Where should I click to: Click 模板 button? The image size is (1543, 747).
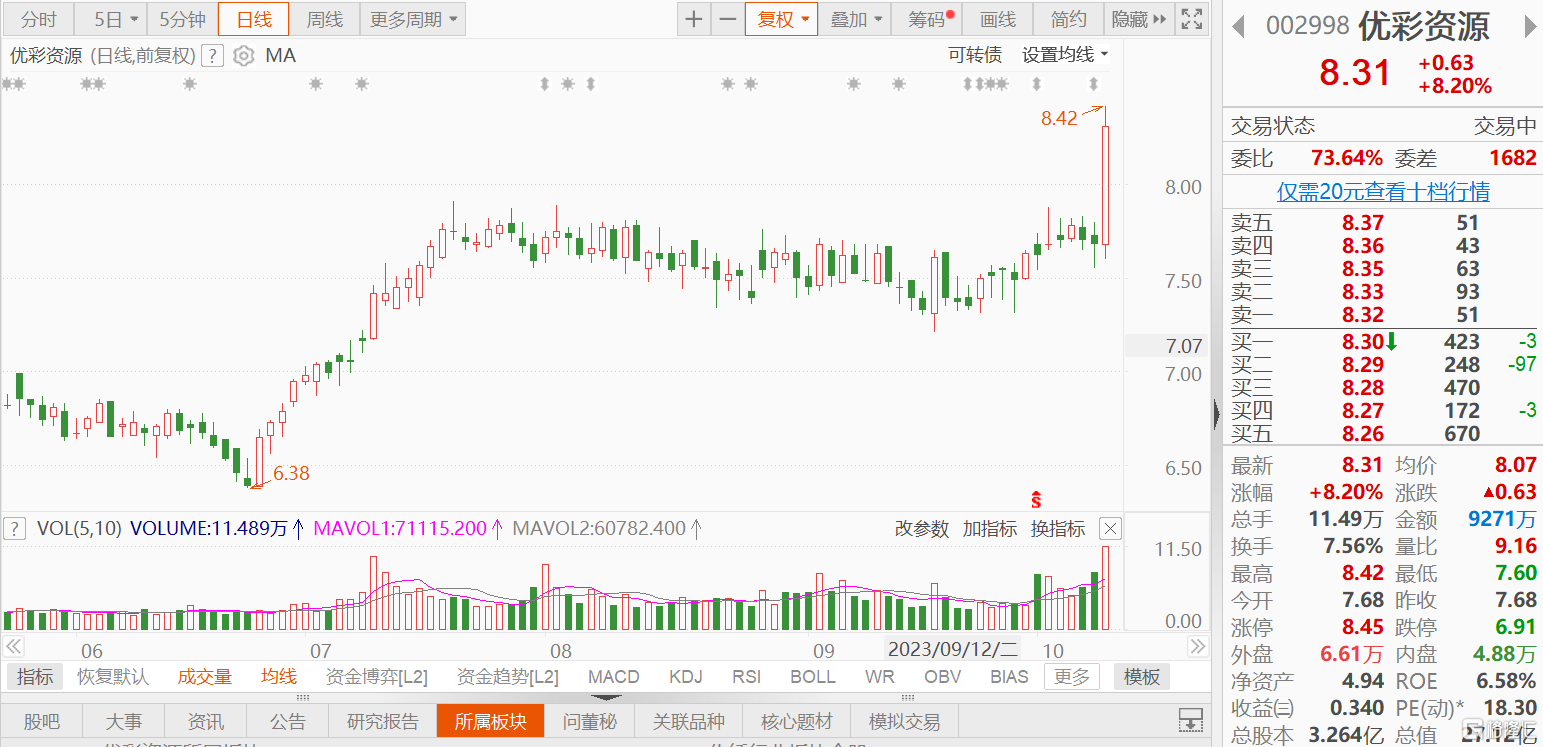(1141, 677)
